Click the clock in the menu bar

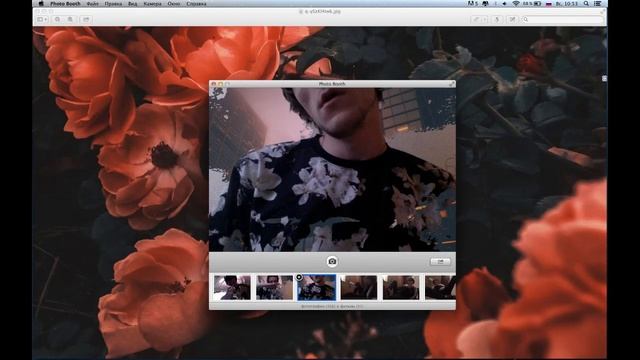pos(567,3)
